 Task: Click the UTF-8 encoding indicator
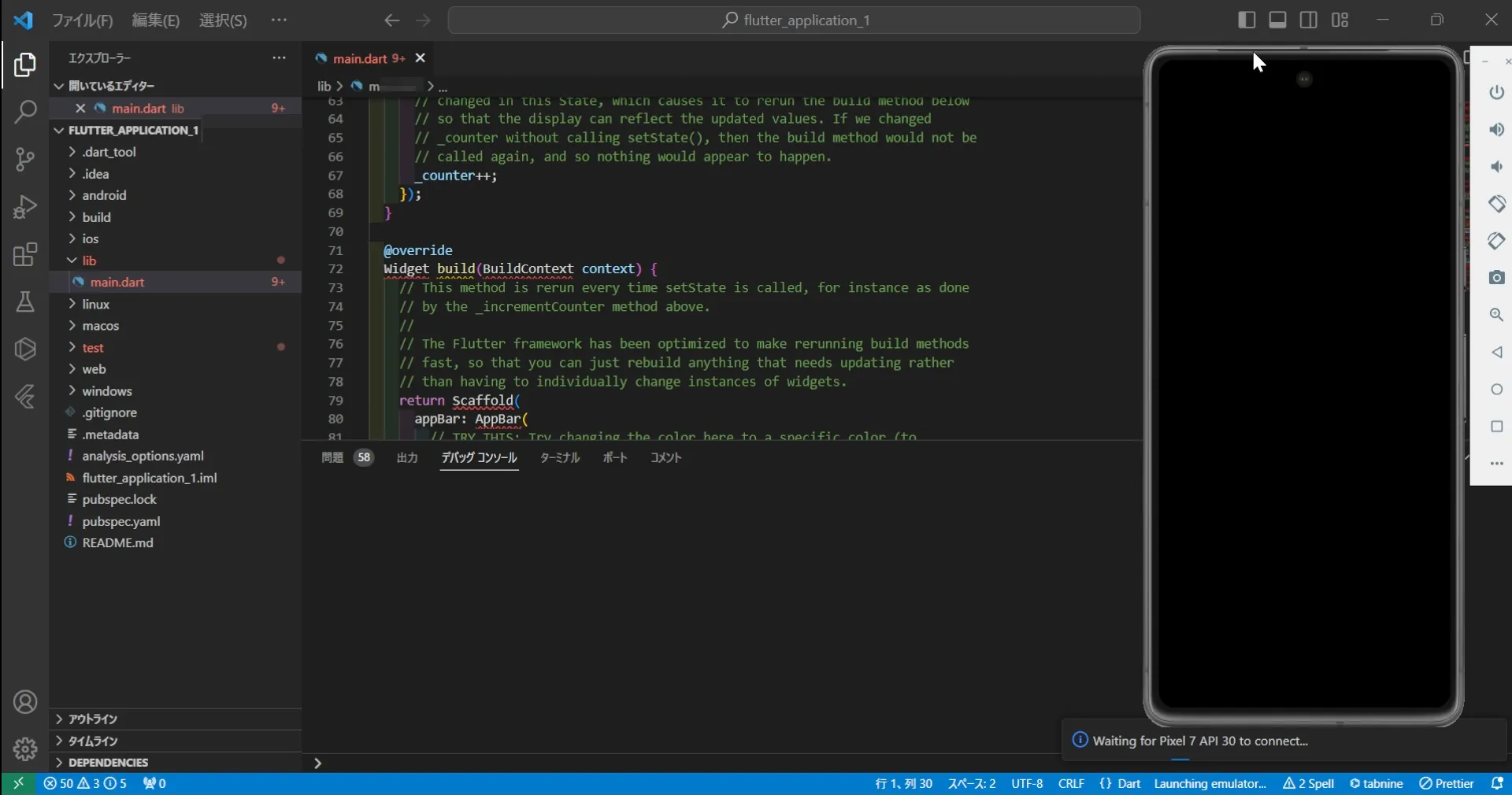(x=1027, y=783)
